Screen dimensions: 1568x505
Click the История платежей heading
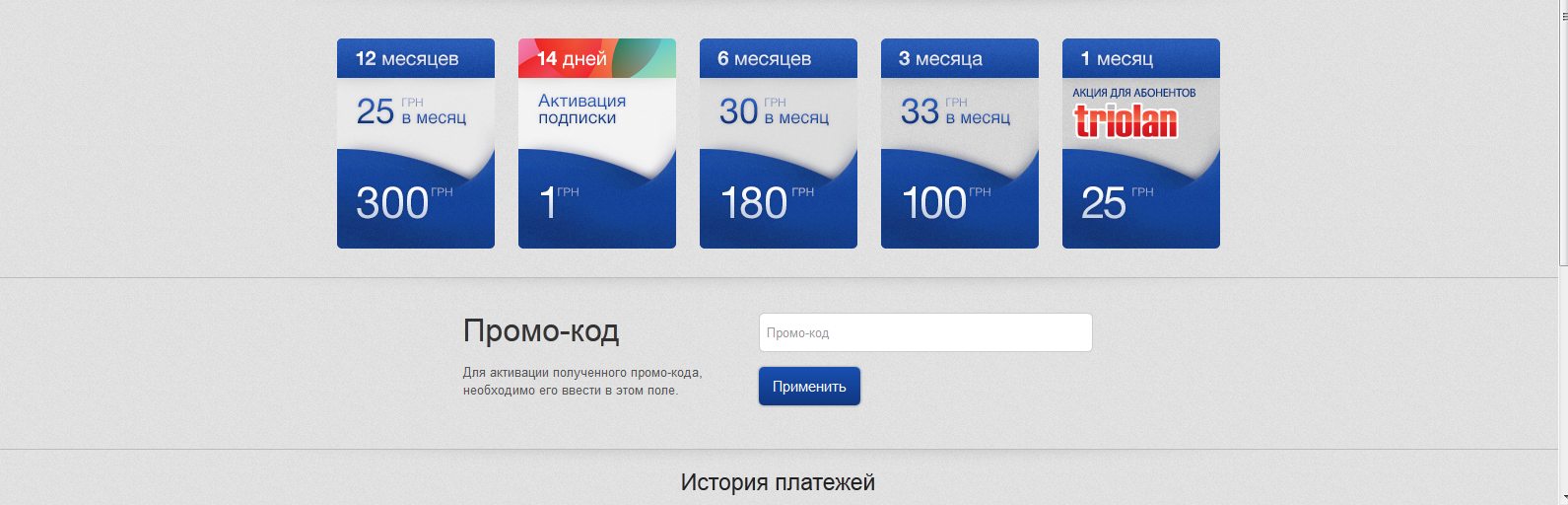778,482
